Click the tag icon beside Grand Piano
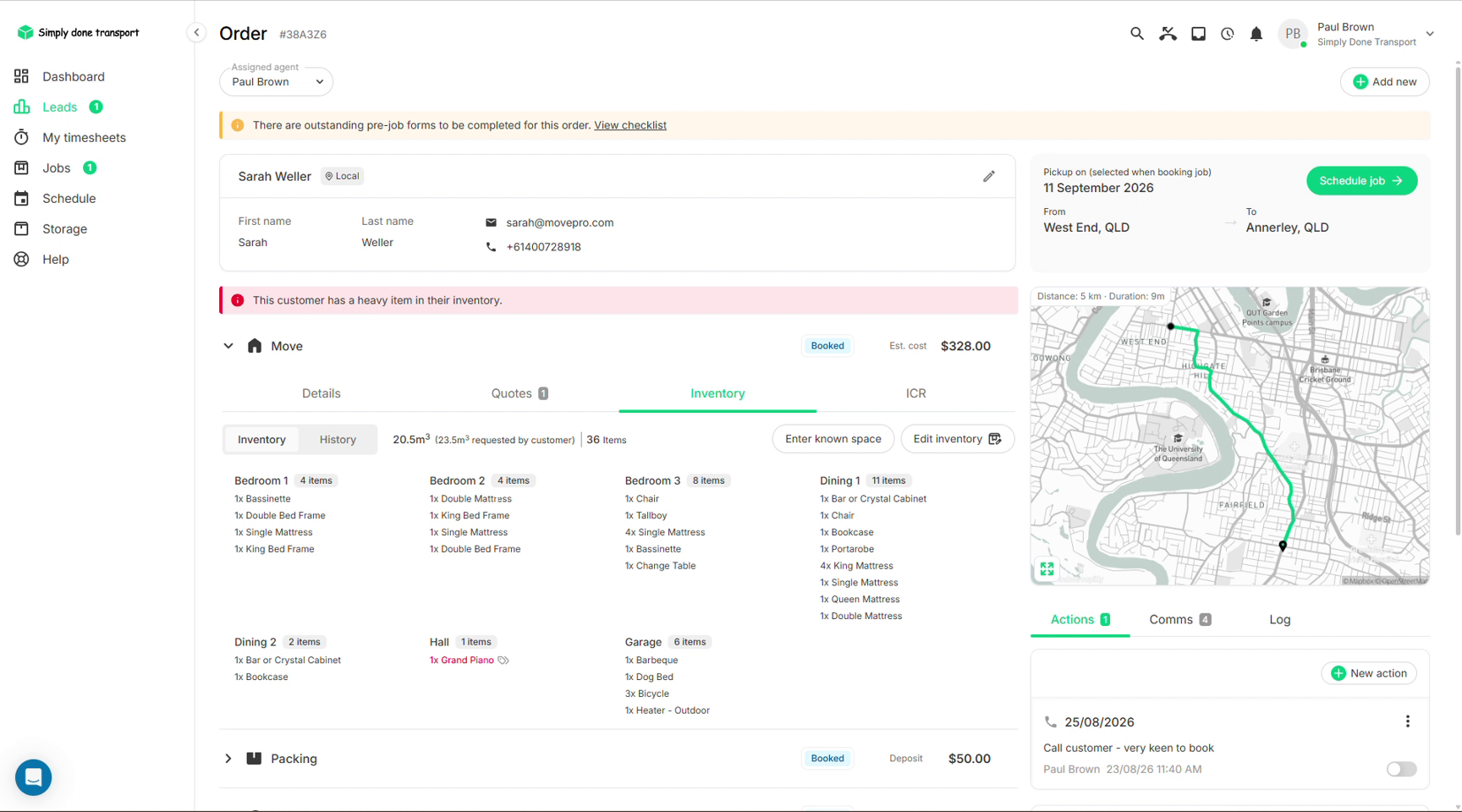The height and width of the screenshot is (812, 1462). point(503,661)
